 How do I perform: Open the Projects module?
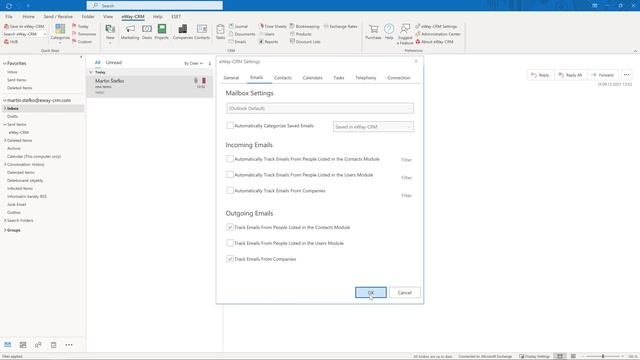162,32
